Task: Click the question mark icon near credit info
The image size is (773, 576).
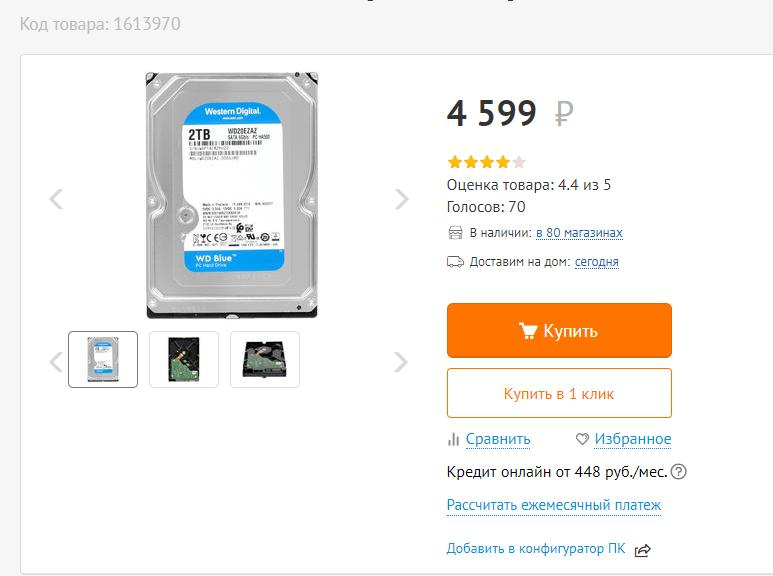Action: [x=679, y=471]
